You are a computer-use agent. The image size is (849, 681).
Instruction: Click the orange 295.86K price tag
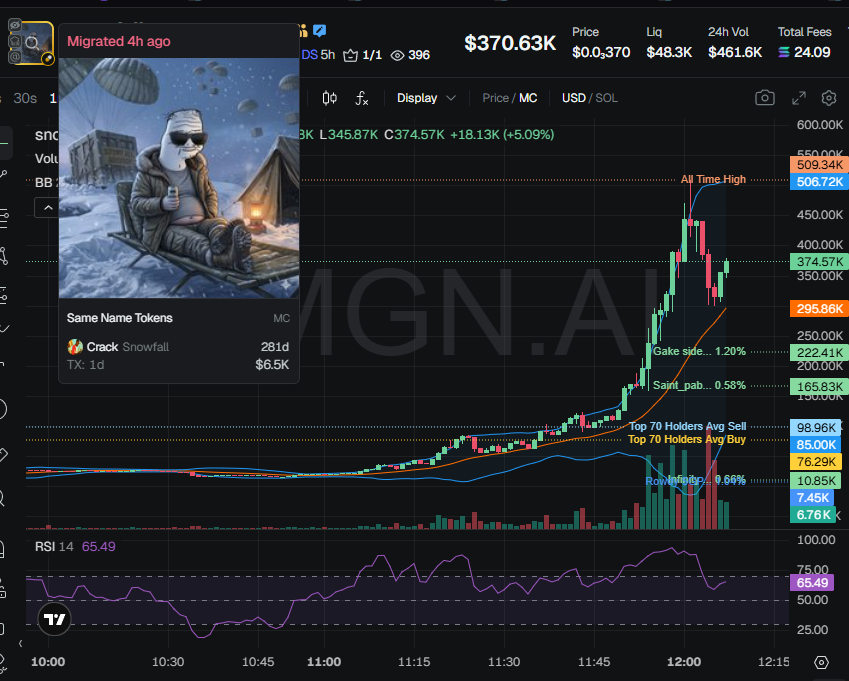tap(819, 309)
